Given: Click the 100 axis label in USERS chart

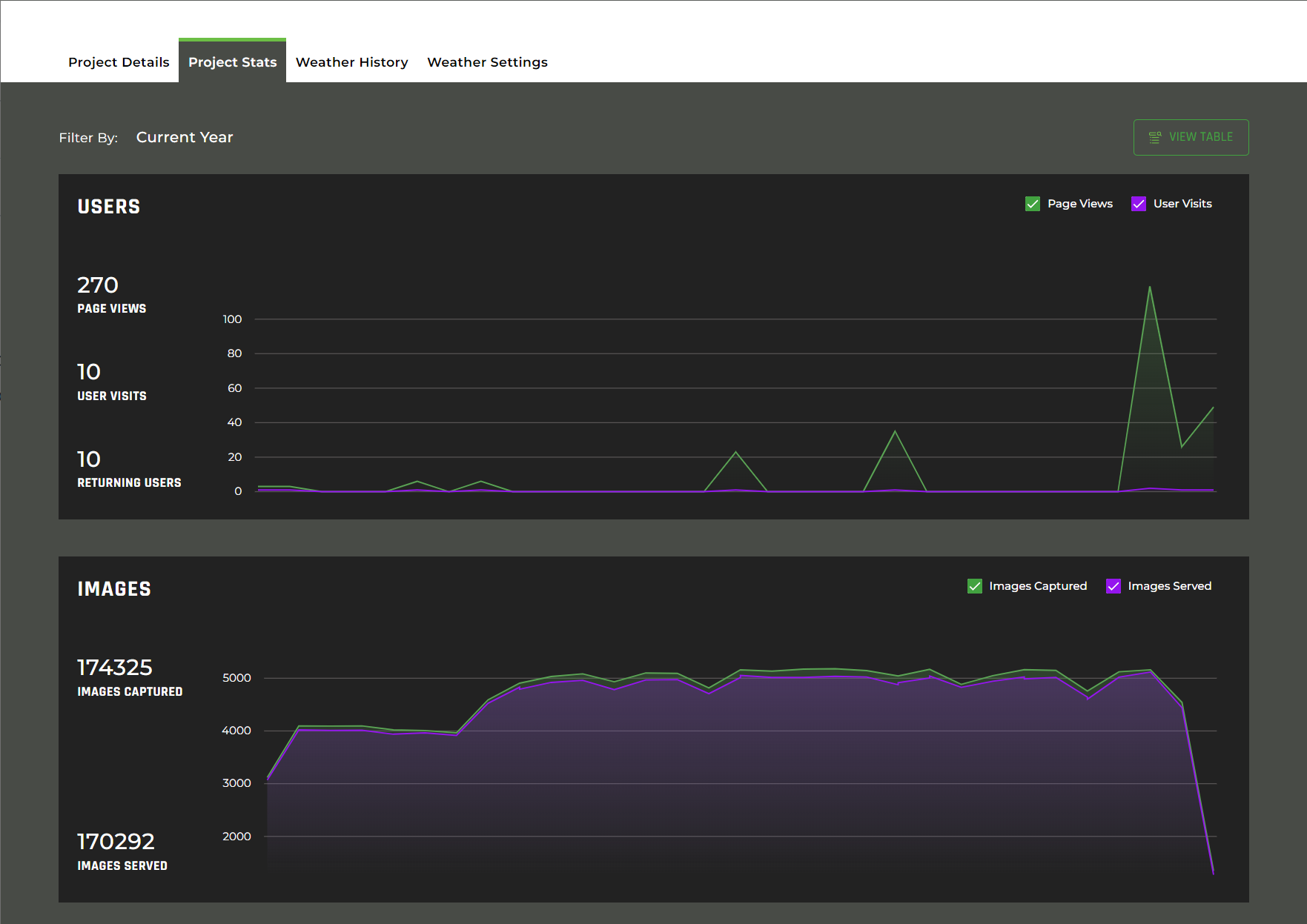Looking at the screenshot, I should [232, 319].
